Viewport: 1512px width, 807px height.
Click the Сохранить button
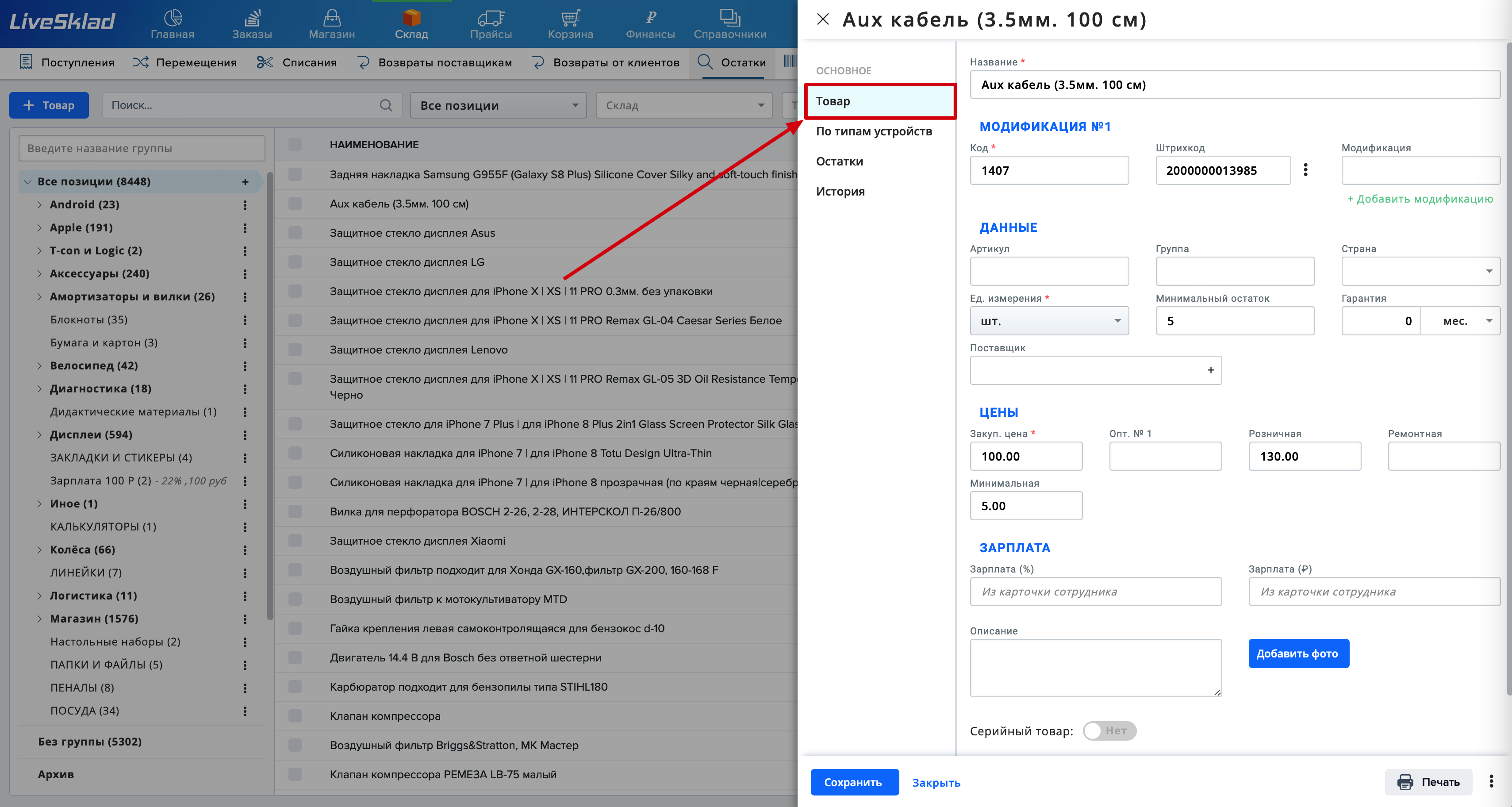tap(854, 782)
